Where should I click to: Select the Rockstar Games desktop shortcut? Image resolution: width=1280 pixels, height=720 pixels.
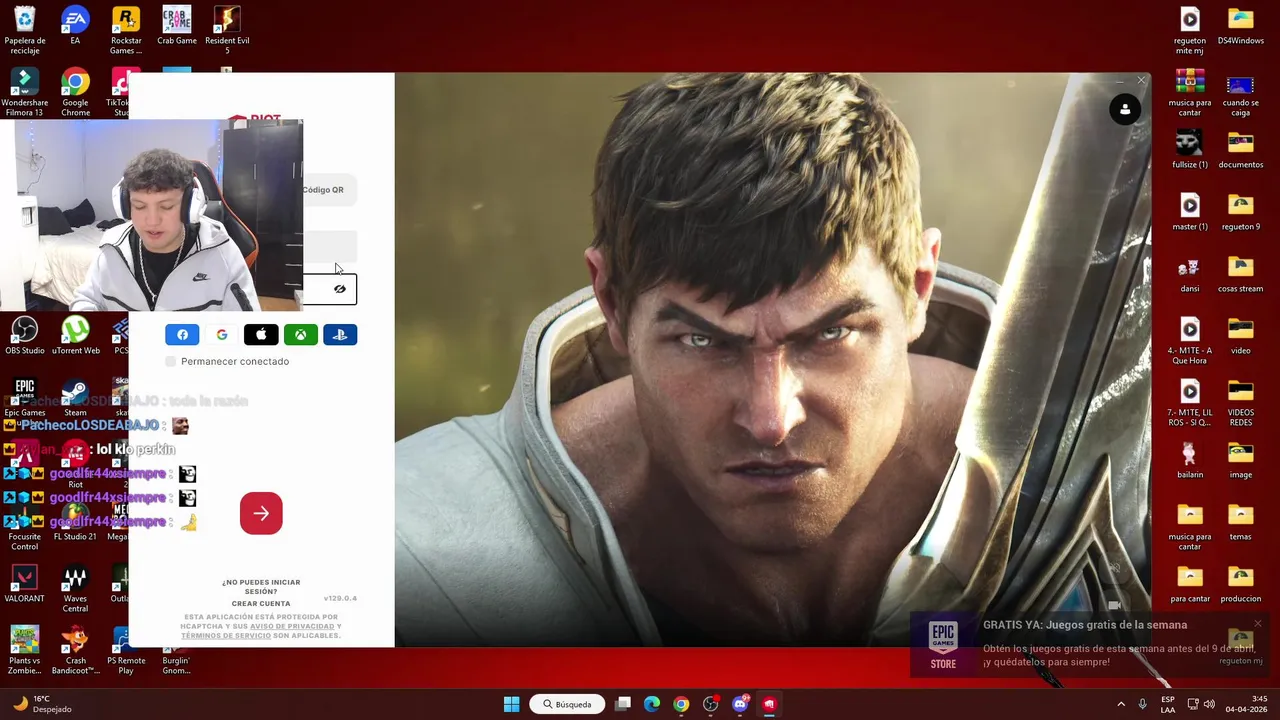pos(126,31)
